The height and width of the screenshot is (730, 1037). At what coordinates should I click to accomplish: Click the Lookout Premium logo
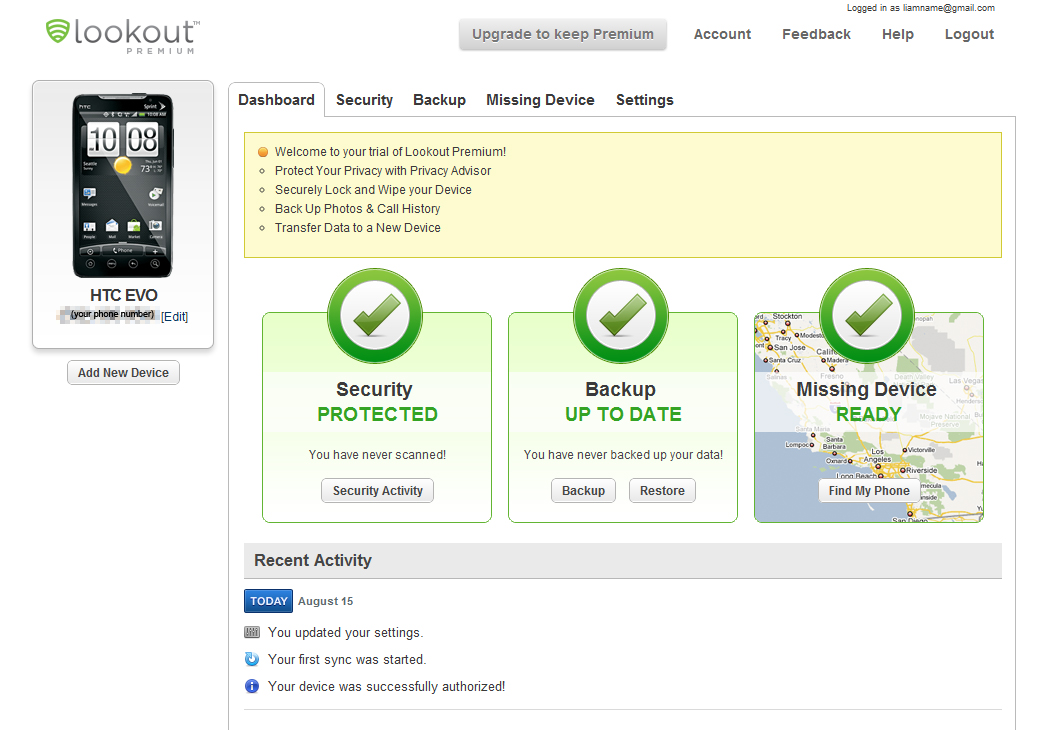[x=123, y=36]
